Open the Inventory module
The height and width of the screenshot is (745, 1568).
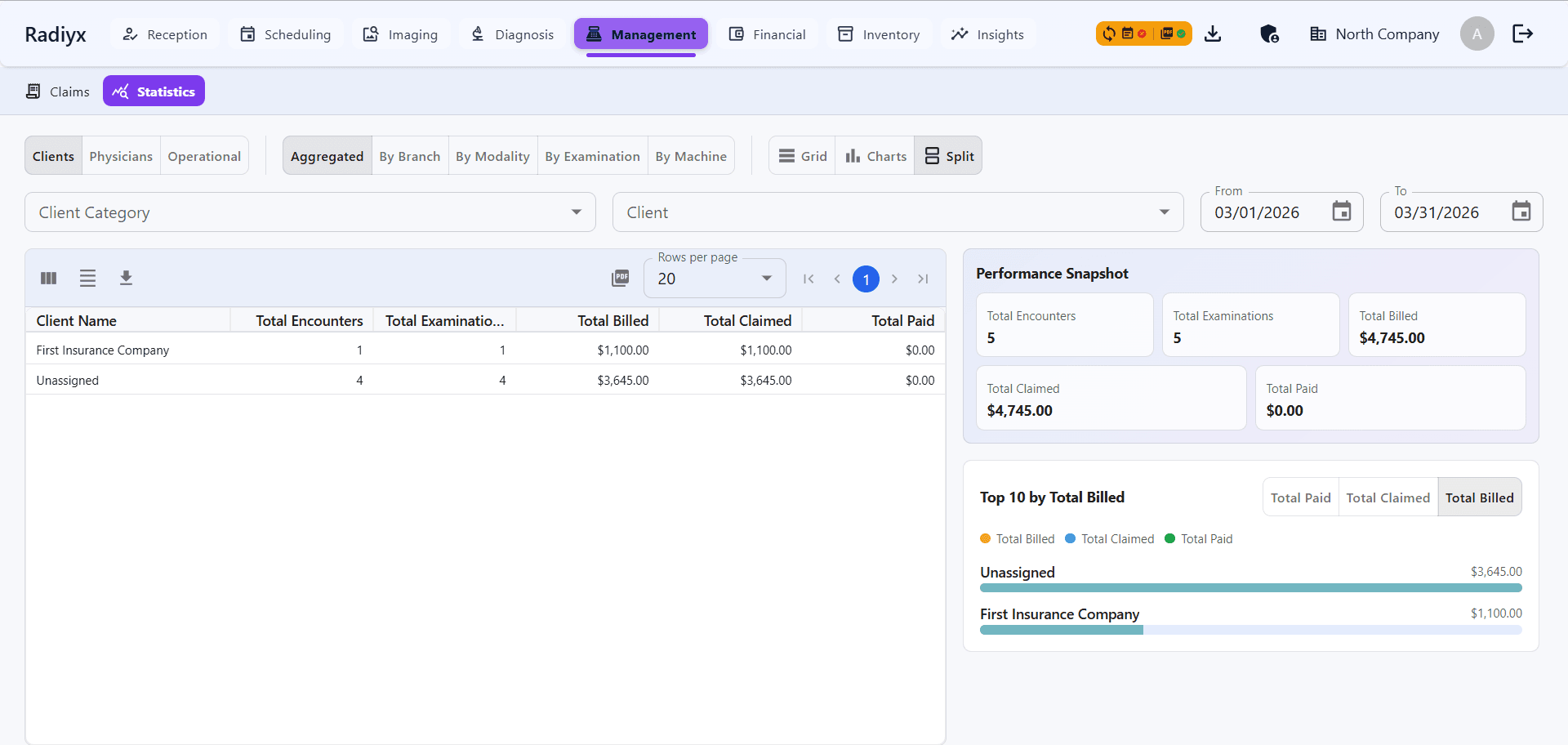[878, 34]
